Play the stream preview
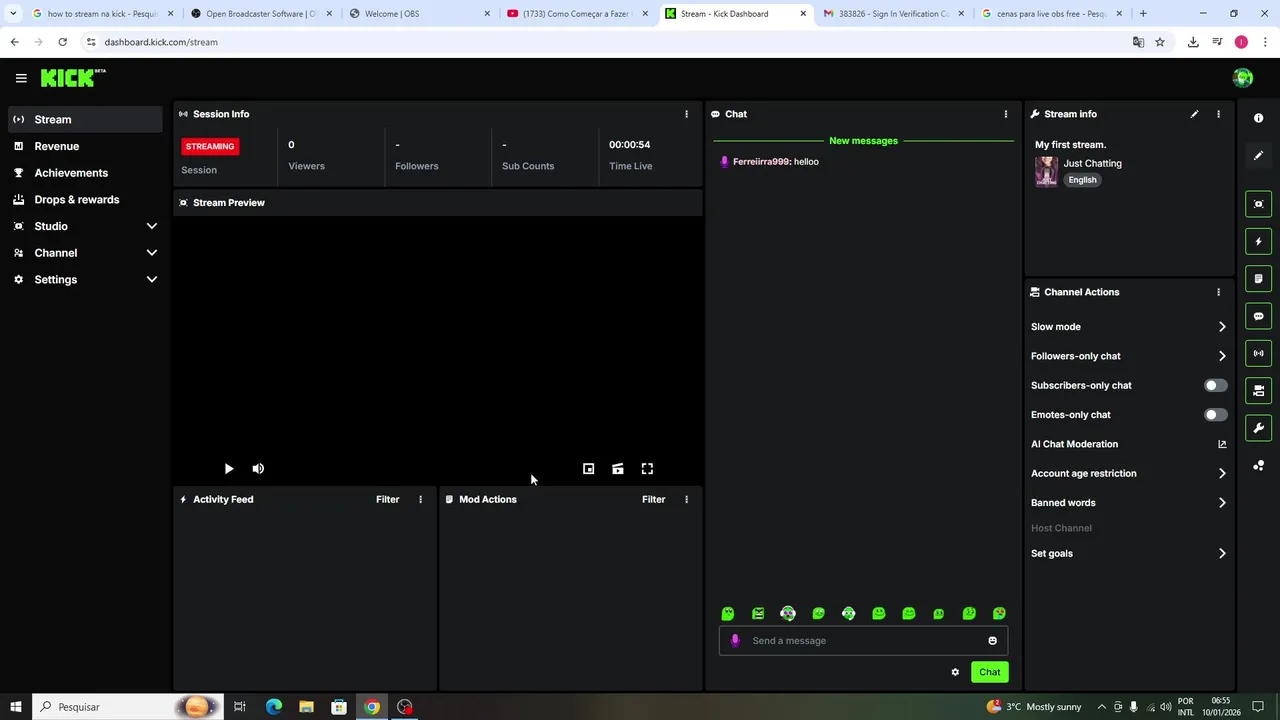The height and width of the screenshot is (720, 1280). [229, 468]
